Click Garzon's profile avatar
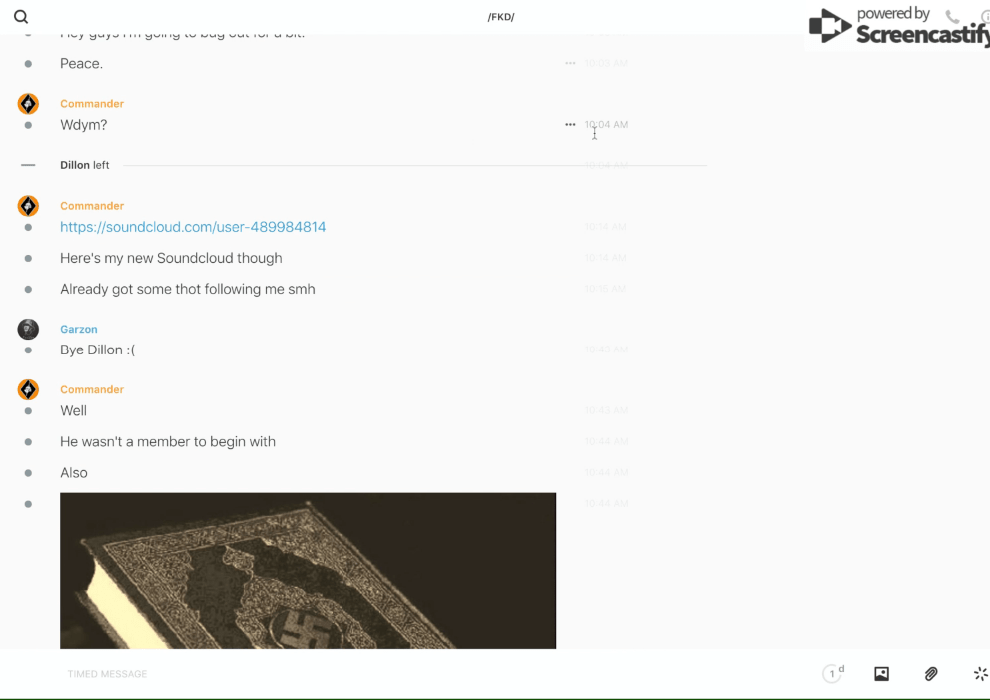The image size is (990, 700). tap(28, 329)
